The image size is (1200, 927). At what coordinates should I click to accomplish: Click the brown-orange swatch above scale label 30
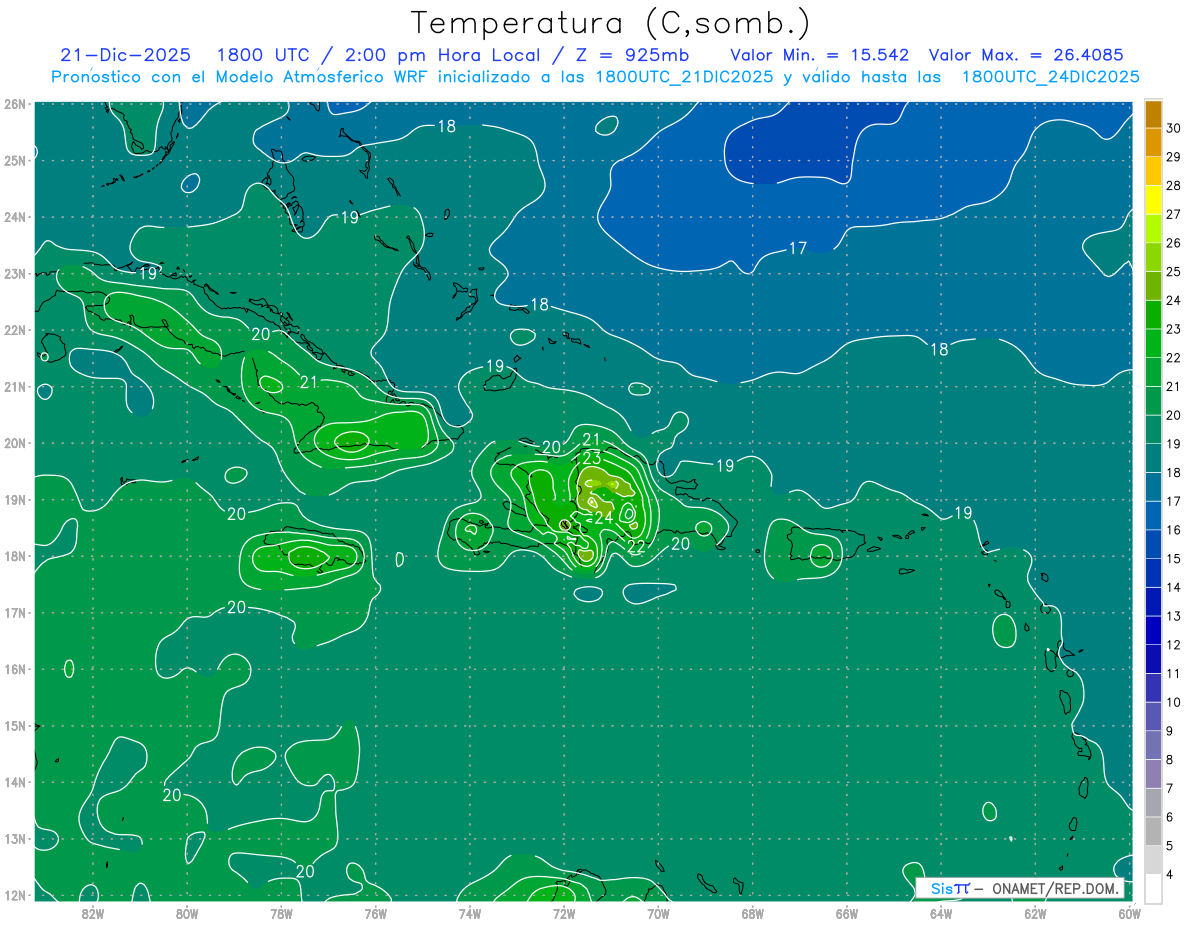(1153, 114)
